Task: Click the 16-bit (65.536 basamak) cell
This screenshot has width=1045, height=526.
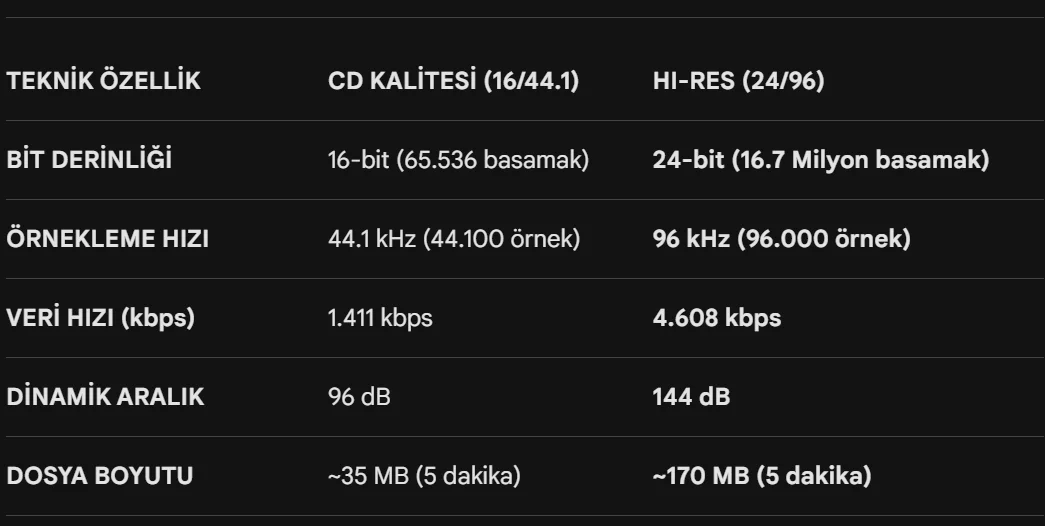Action: [459, 160]
